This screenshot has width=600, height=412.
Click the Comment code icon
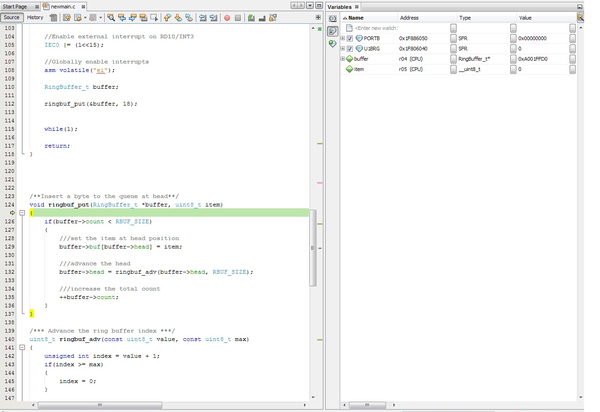[x=251, y=18]
